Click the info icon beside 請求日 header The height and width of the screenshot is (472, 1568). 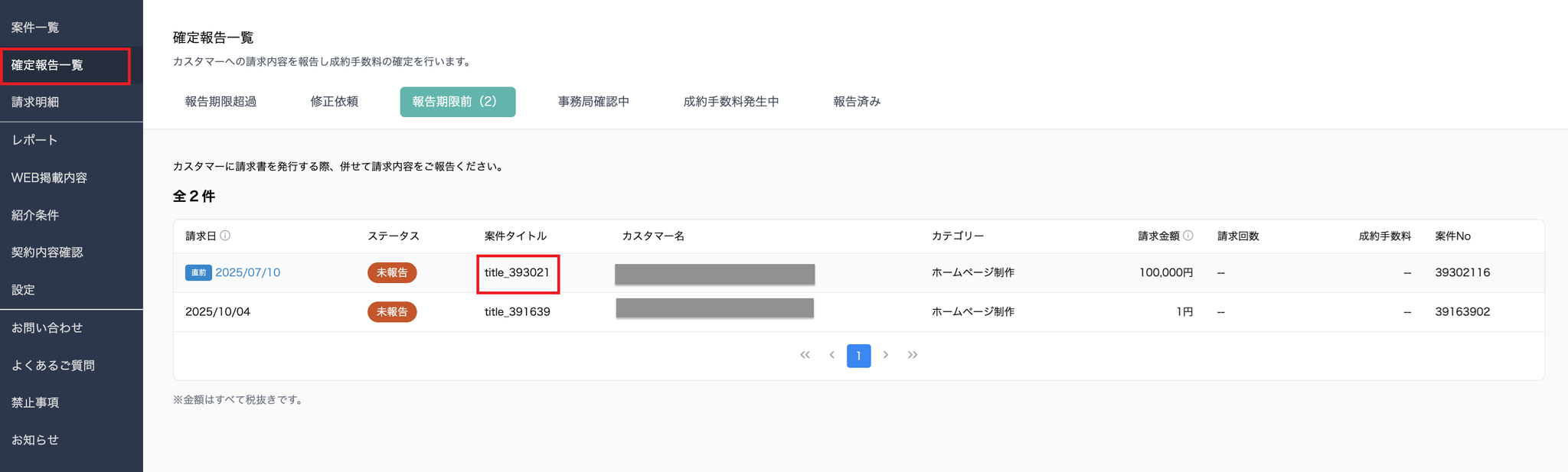pos(225,236)
